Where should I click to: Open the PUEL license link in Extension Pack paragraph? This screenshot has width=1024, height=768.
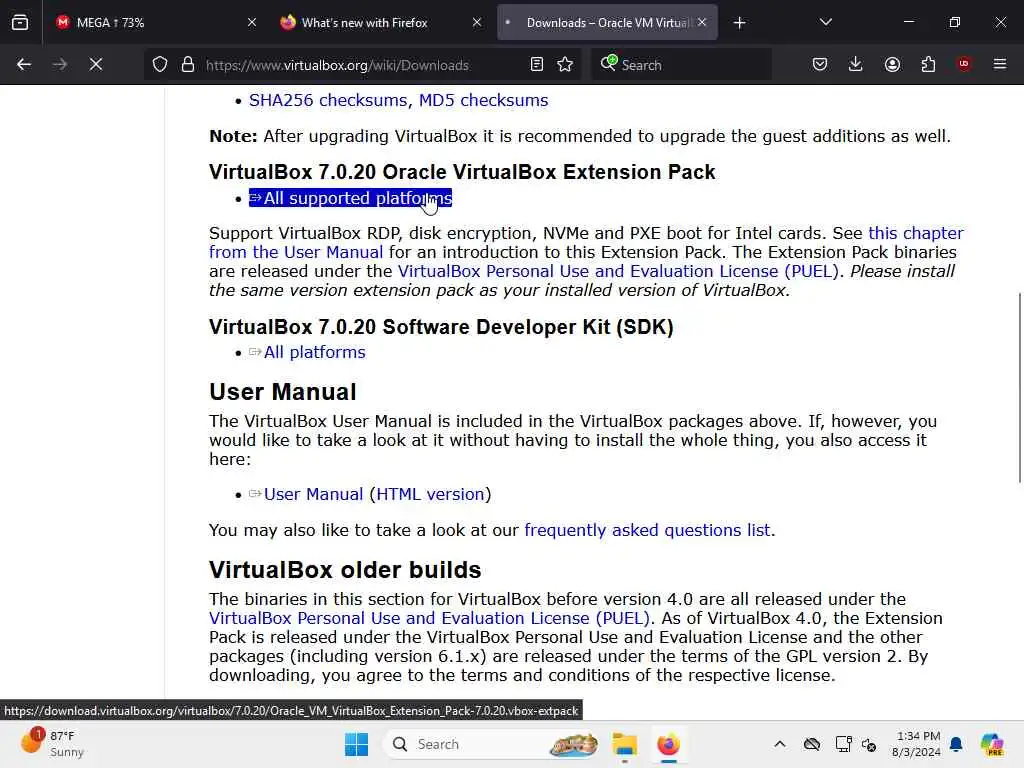tap(618, 271)
